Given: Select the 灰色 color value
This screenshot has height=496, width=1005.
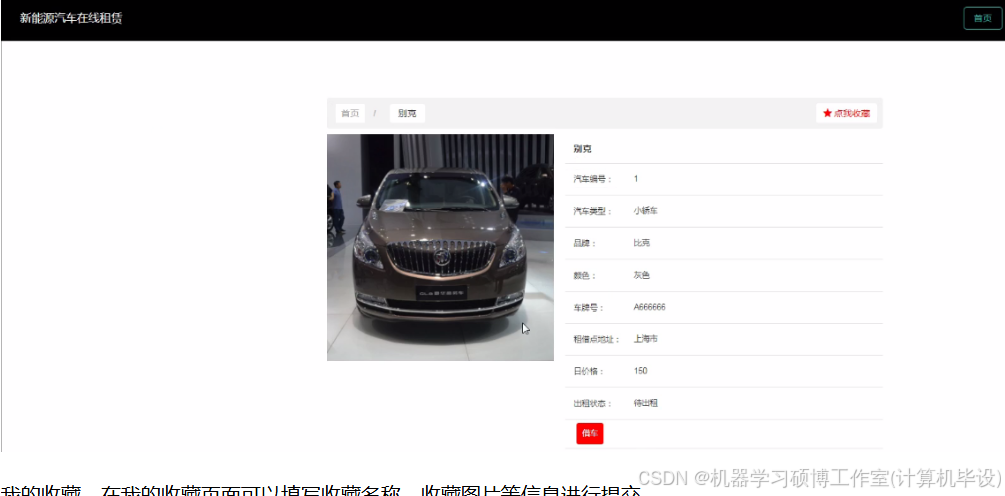Looking at the screenshot, I should point(642,275).
